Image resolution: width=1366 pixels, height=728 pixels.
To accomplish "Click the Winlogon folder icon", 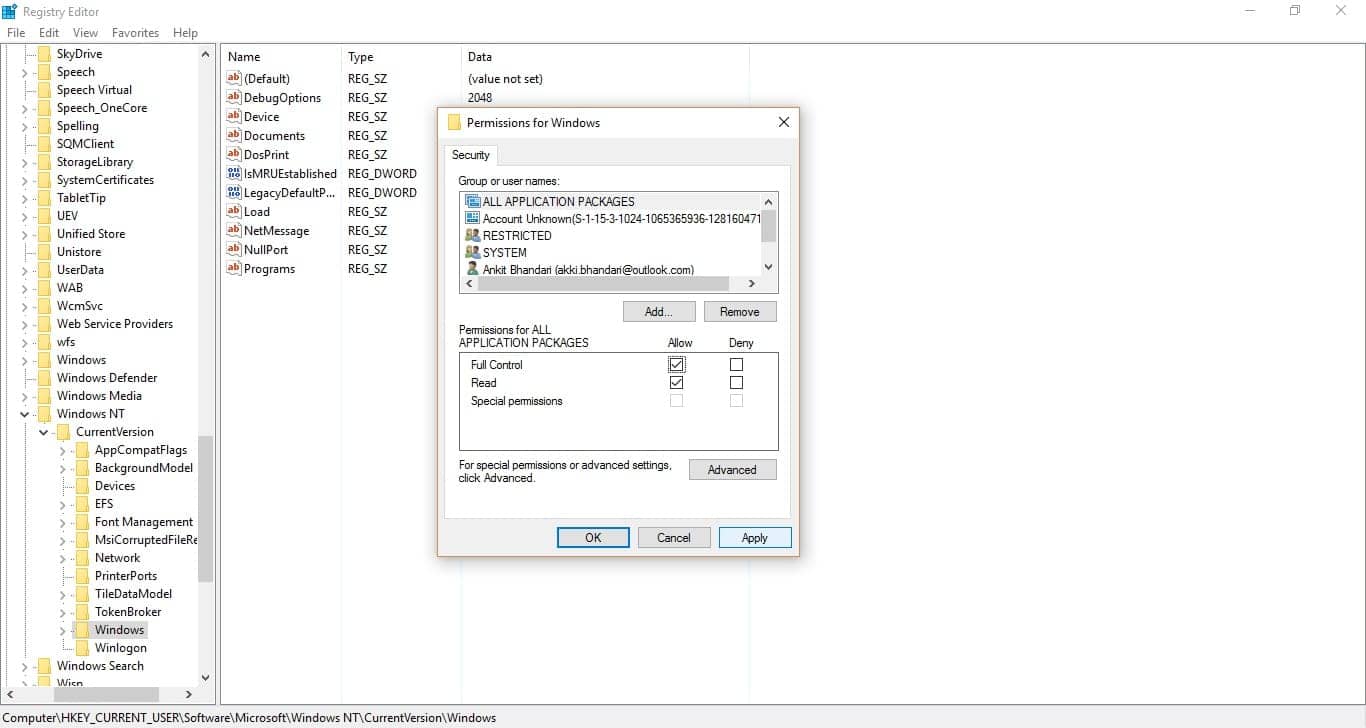I will pyautogui.click(x=82, y=648).
